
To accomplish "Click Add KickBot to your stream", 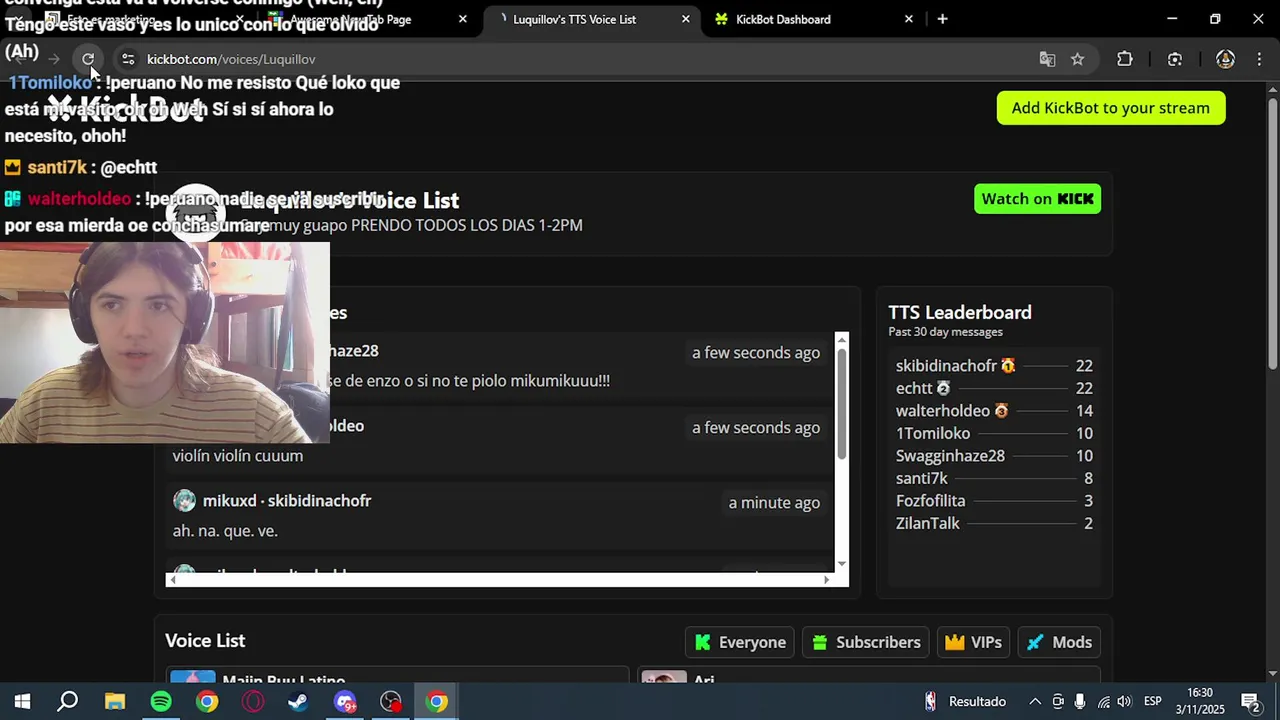I will (1110, 108).
